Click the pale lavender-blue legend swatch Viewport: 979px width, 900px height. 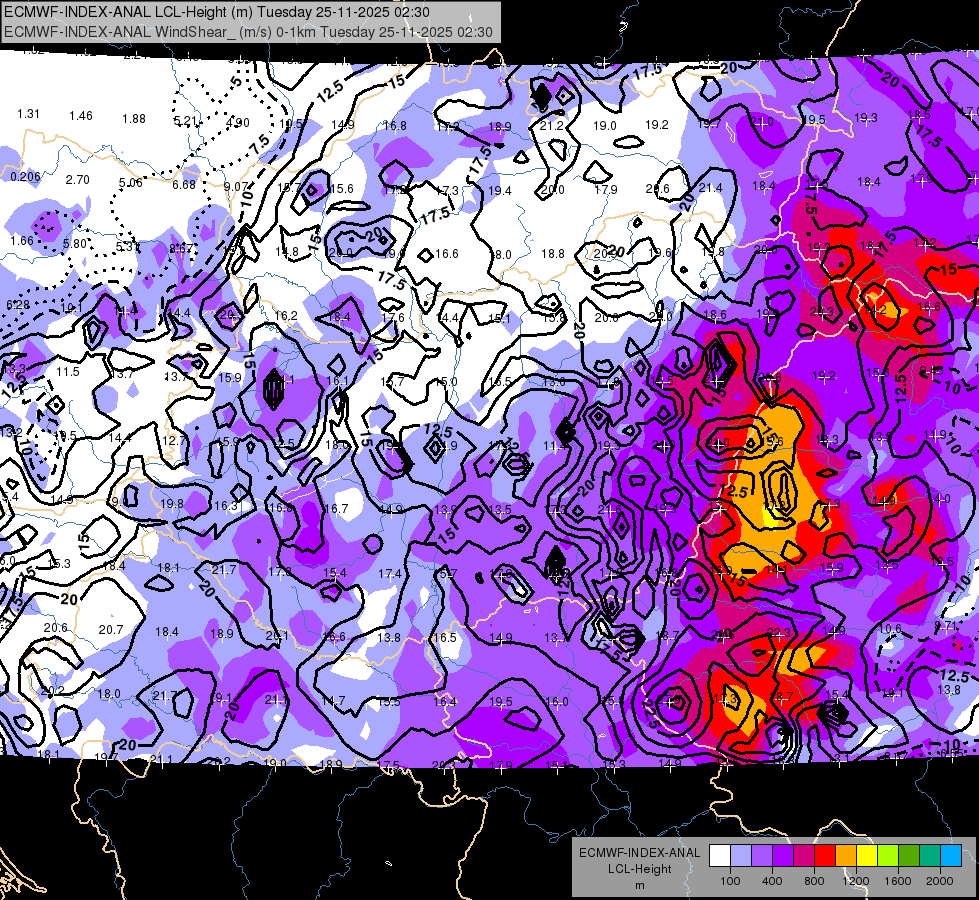(x=741, y=855)
